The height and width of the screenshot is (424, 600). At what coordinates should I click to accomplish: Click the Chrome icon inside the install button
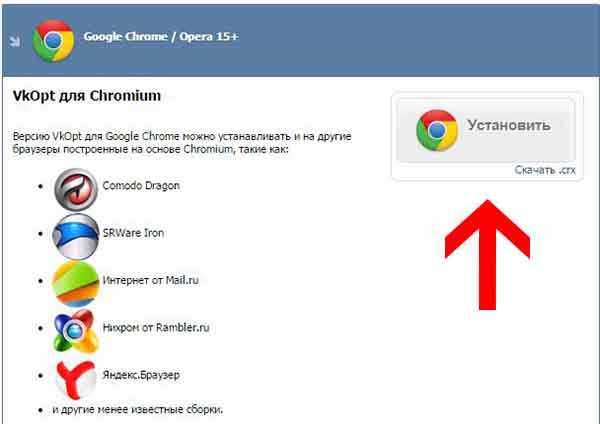[437, 130]
